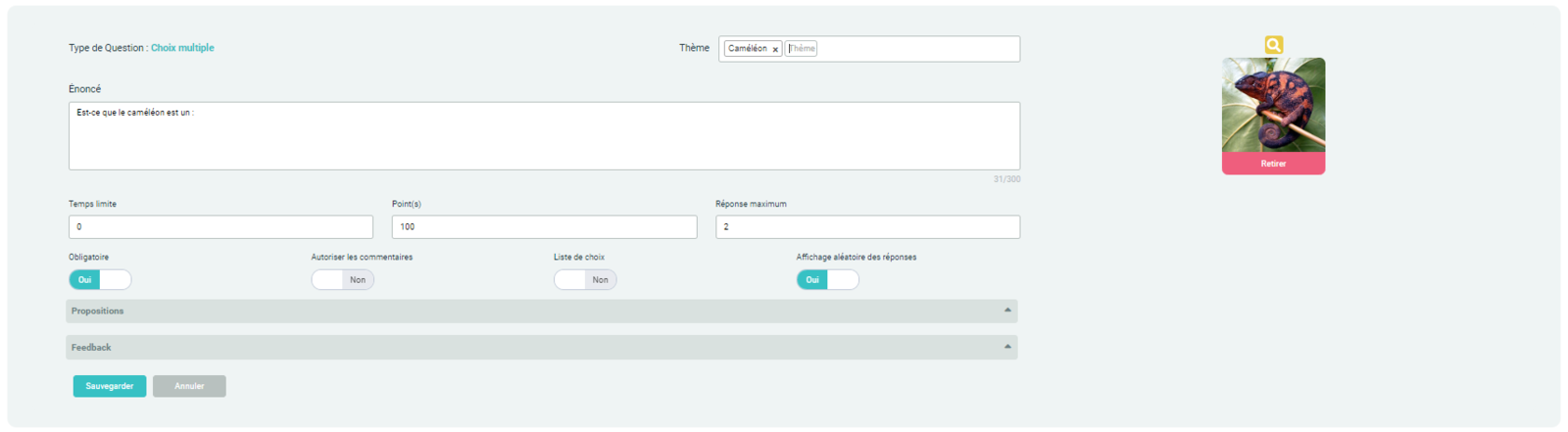Image resolution: width=1568 pixels, height=432 pixels.
Task: Focus the Énoncé text area
Action: click(544, 136)
